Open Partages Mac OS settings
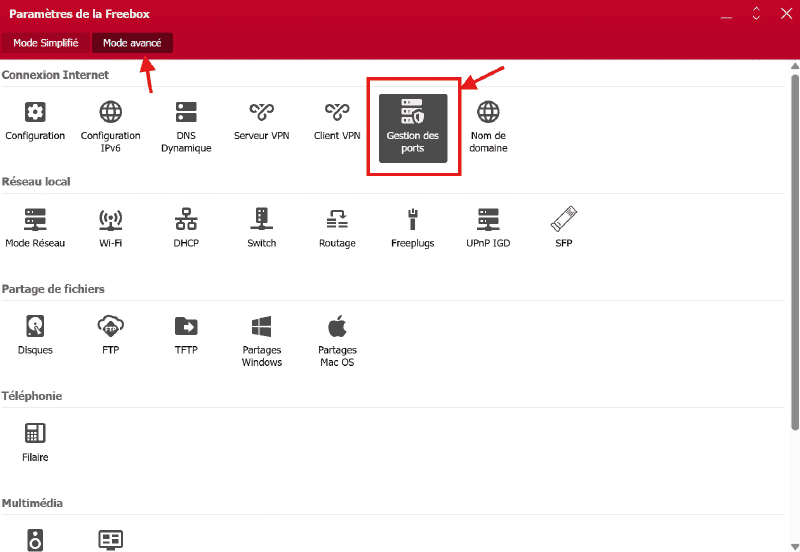Screen dimensions: 800x552 click(337, 341)
